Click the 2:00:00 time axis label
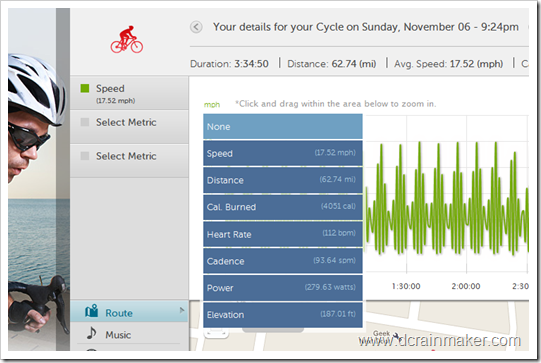The height and width of the screenshot is (363, 541). 466,286
